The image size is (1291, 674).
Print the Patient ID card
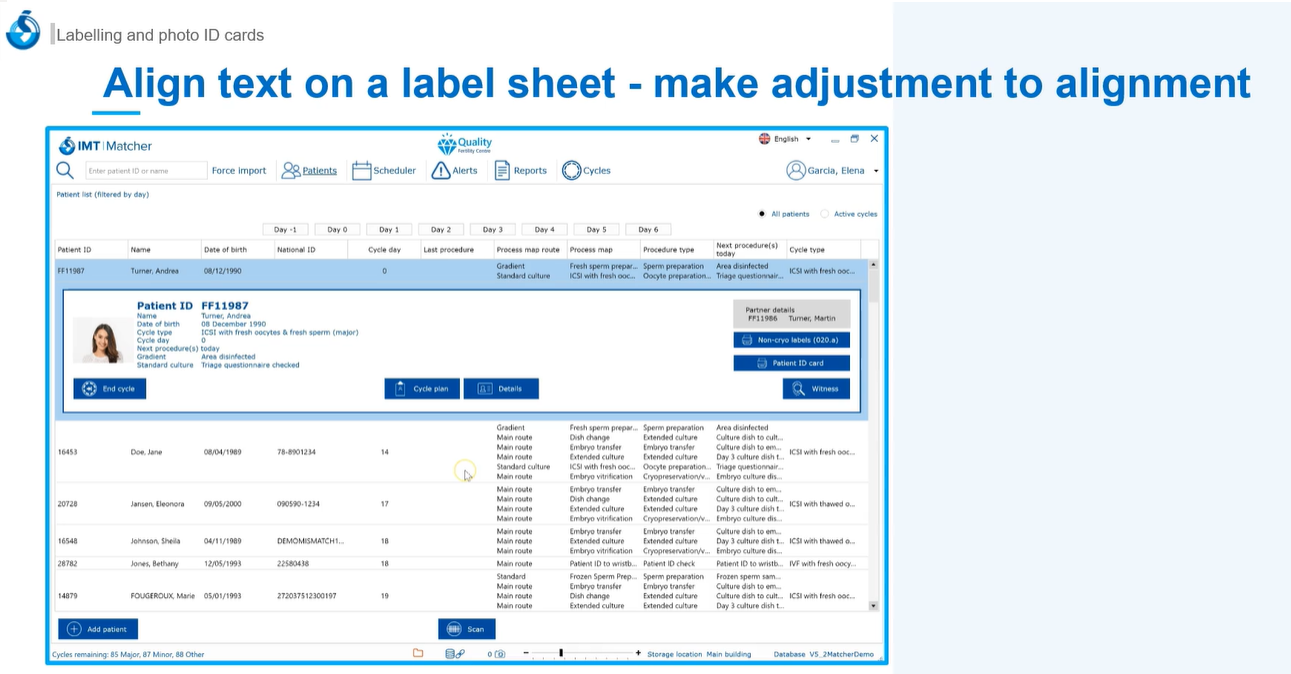tap(791, 363)
